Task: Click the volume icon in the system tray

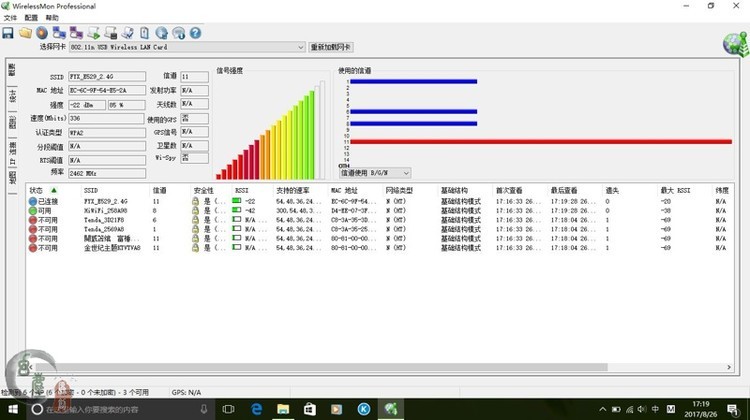Action: click(x=642, y=409)
